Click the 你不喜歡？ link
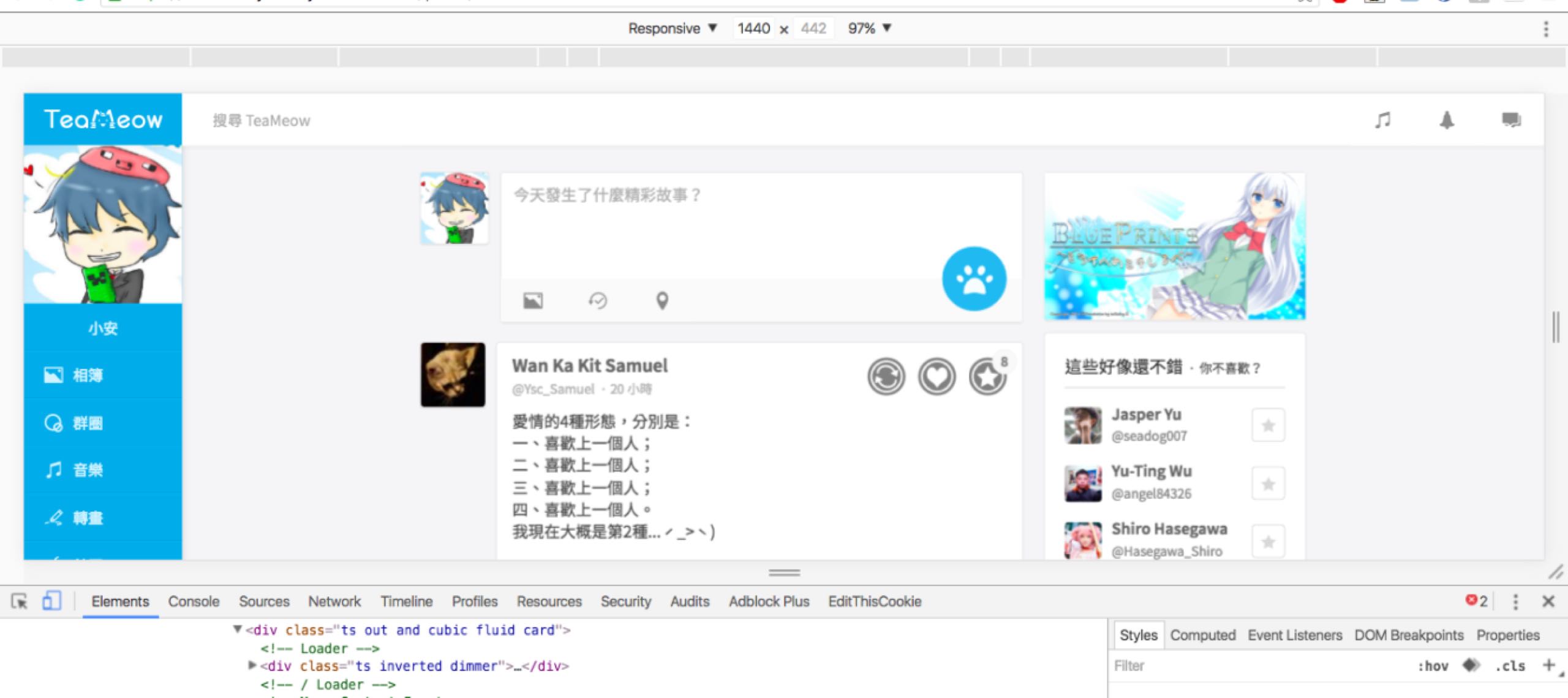The height and width of the screenshot is (698, 1568). click(1230, 368)
